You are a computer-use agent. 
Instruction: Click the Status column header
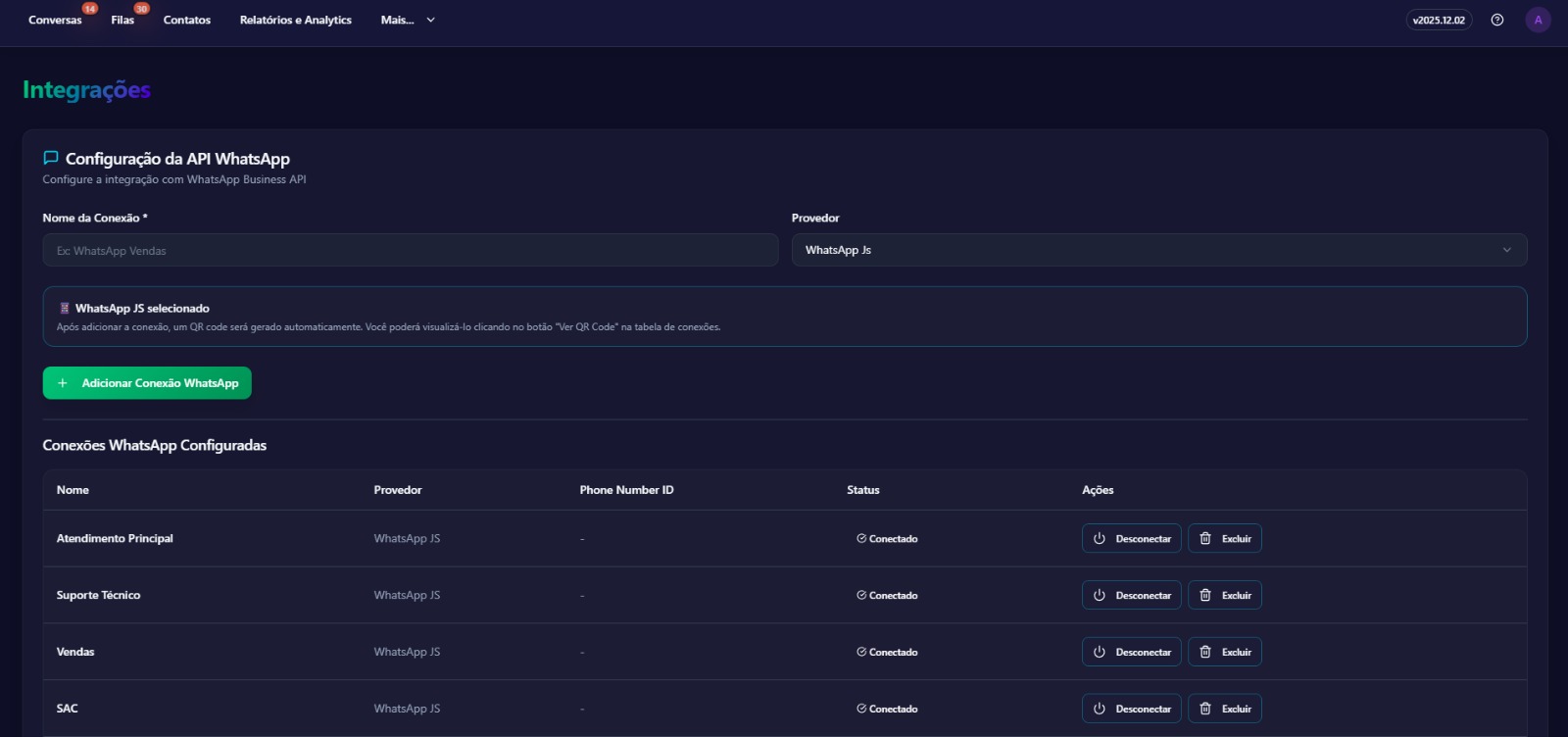coord(863,490)
